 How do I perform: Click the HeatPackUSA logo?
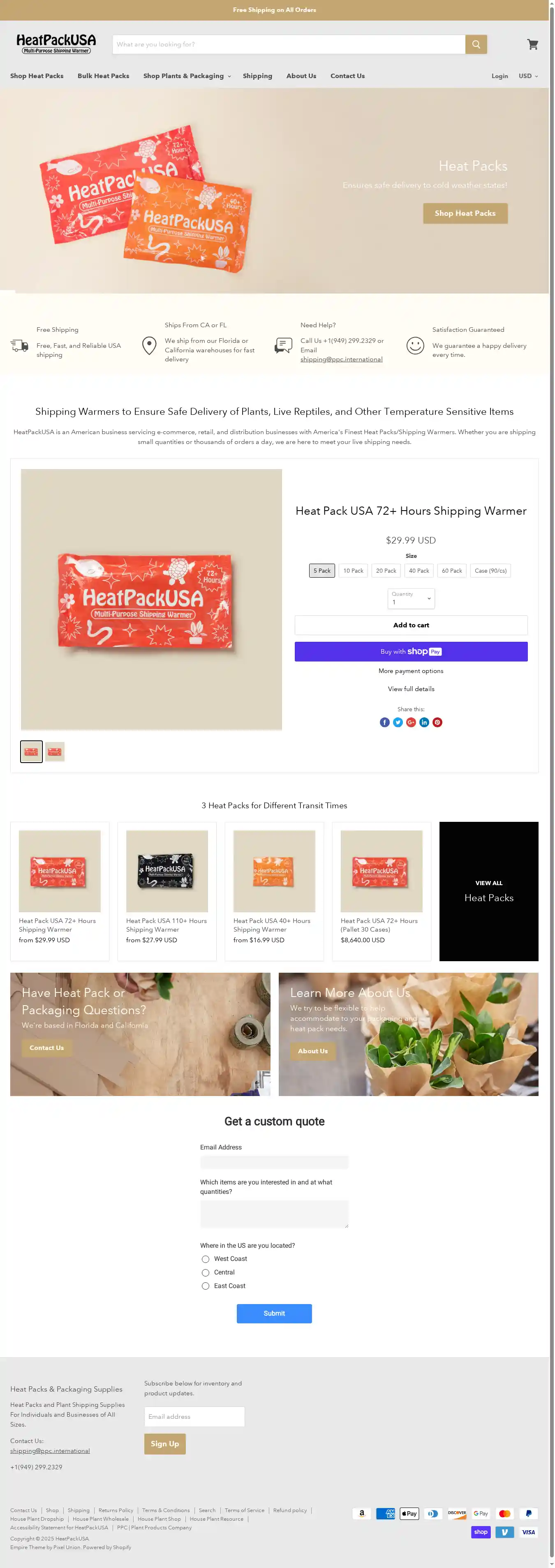coord(56,44)
